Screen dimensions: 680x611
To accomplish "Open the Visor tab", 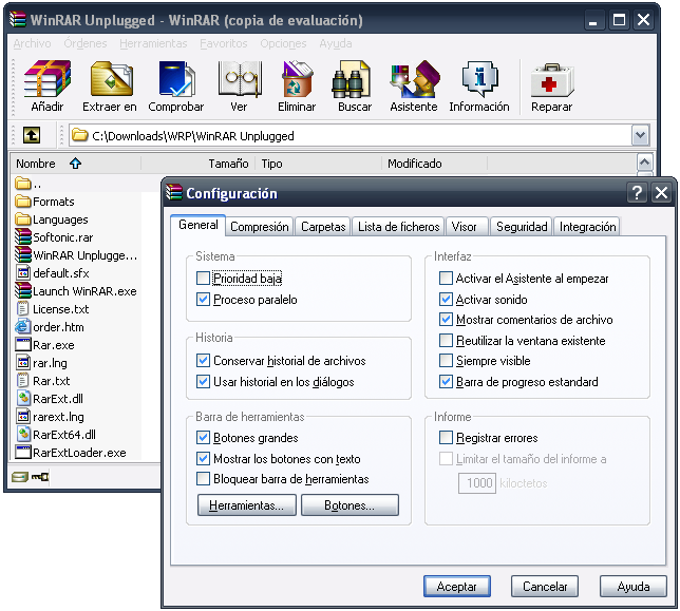I will click(x=467, y=227).
